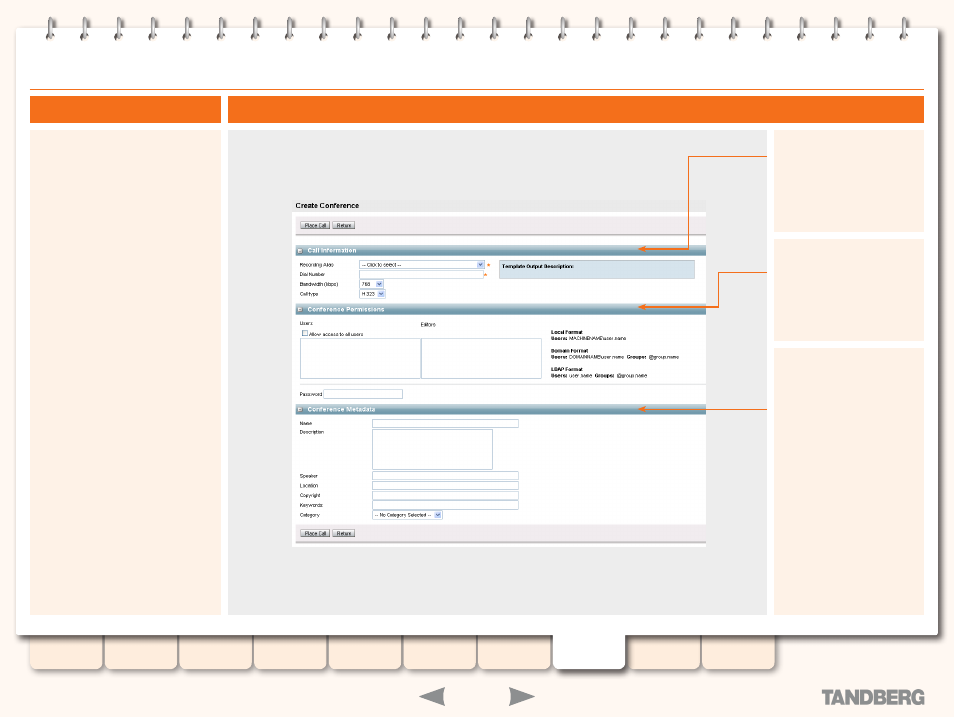
Task: Click the Recording Alias label
Action: point(316,265)
